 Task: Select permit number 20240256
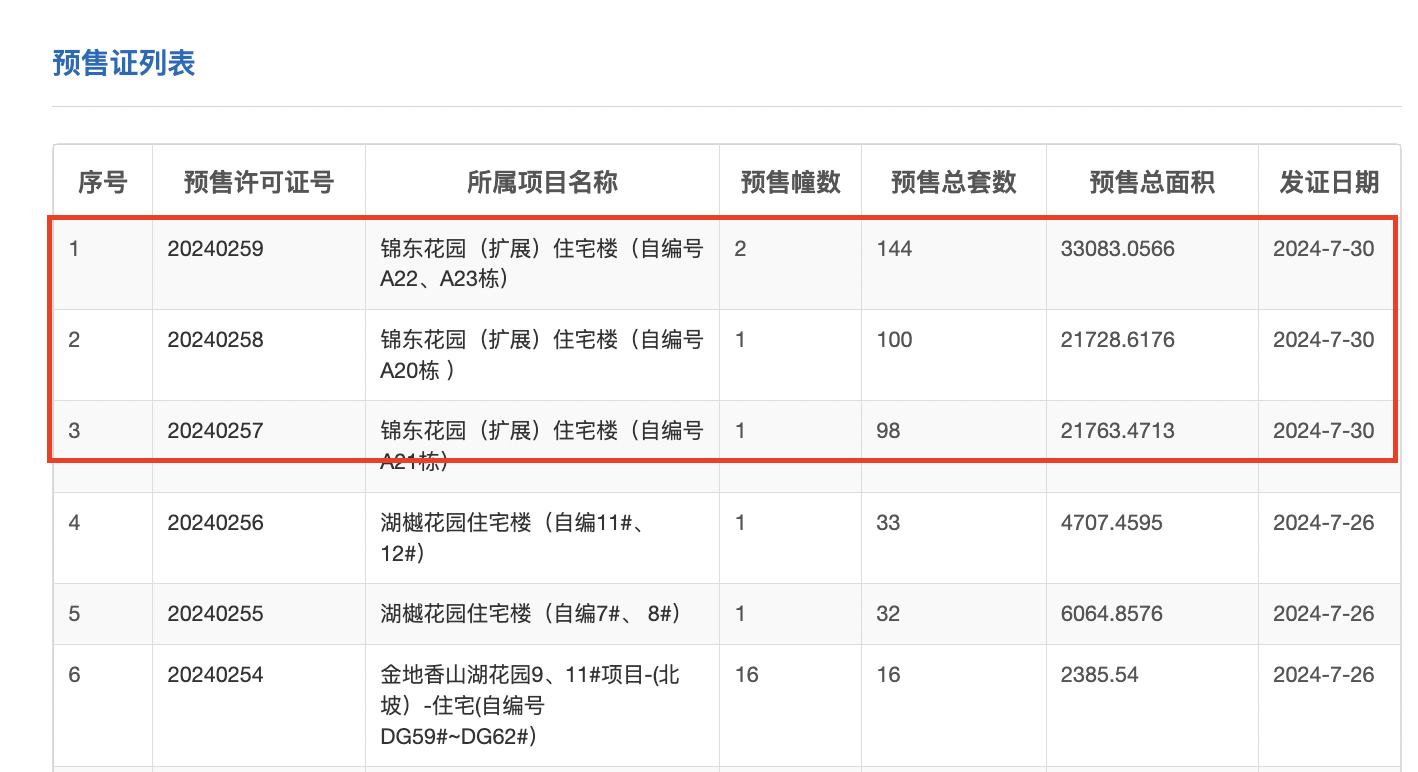(x=216, y=522)
